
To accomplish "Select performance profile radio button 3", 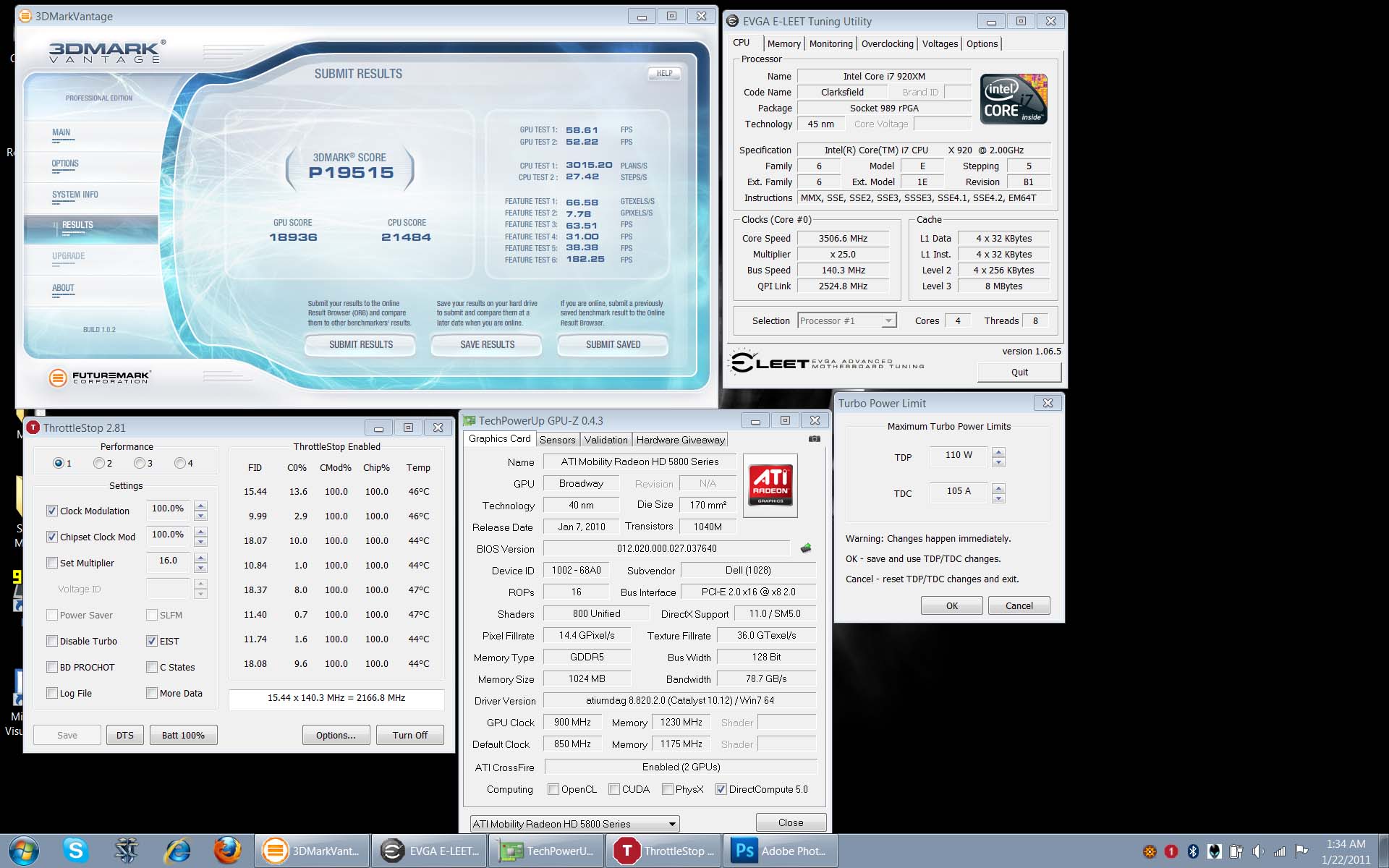I will pyautogui.click(x=140, y=463).
